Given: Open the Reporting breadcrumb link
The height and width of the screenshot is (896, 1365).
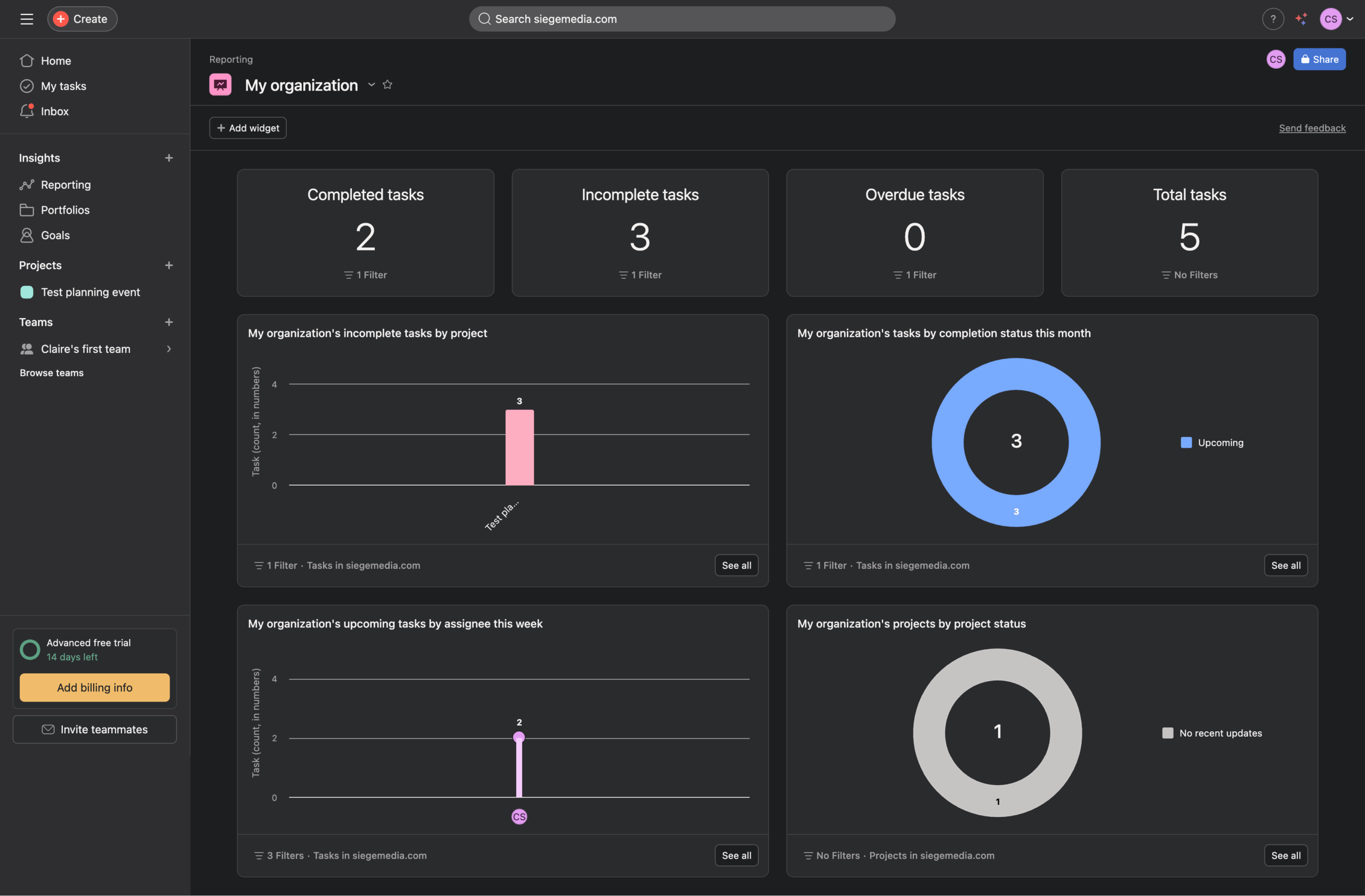Looking at the screenshot, I should click(x=230, y=59).
